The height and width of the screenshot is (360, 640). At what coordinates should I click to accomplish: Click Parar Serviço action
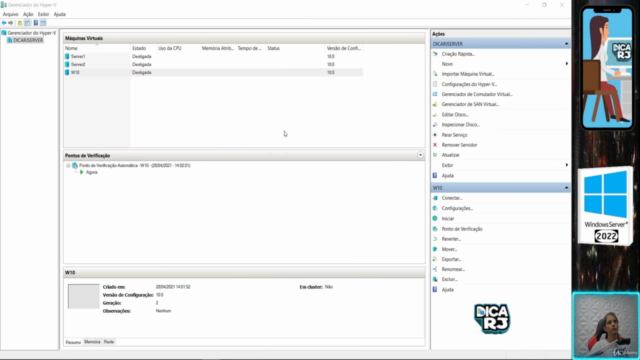point(454,135)
